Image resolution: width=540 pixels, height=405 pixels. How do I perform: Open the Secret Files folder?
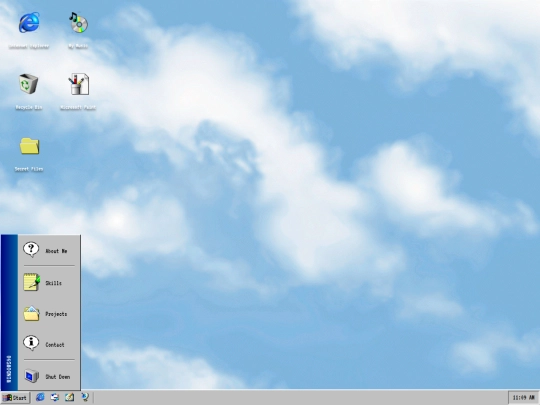click(x=29, y=146)
